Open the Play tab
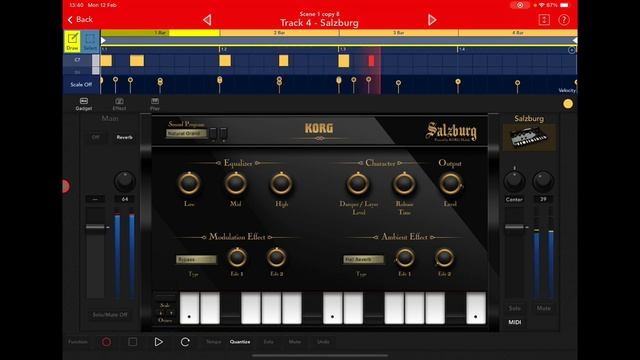 point(155,104)
